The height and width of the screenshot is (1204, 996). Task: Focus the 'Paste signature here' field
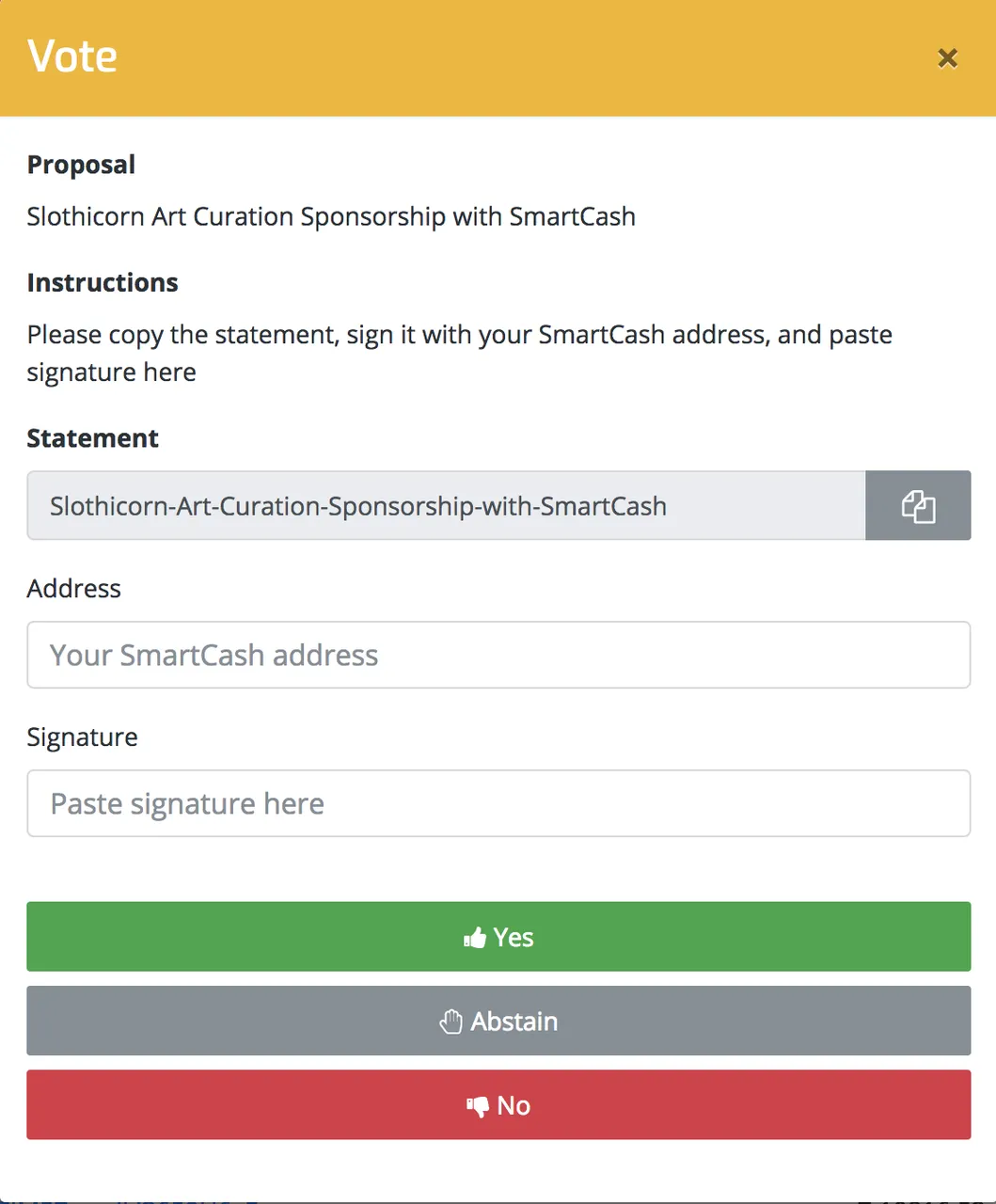point(498,803)
